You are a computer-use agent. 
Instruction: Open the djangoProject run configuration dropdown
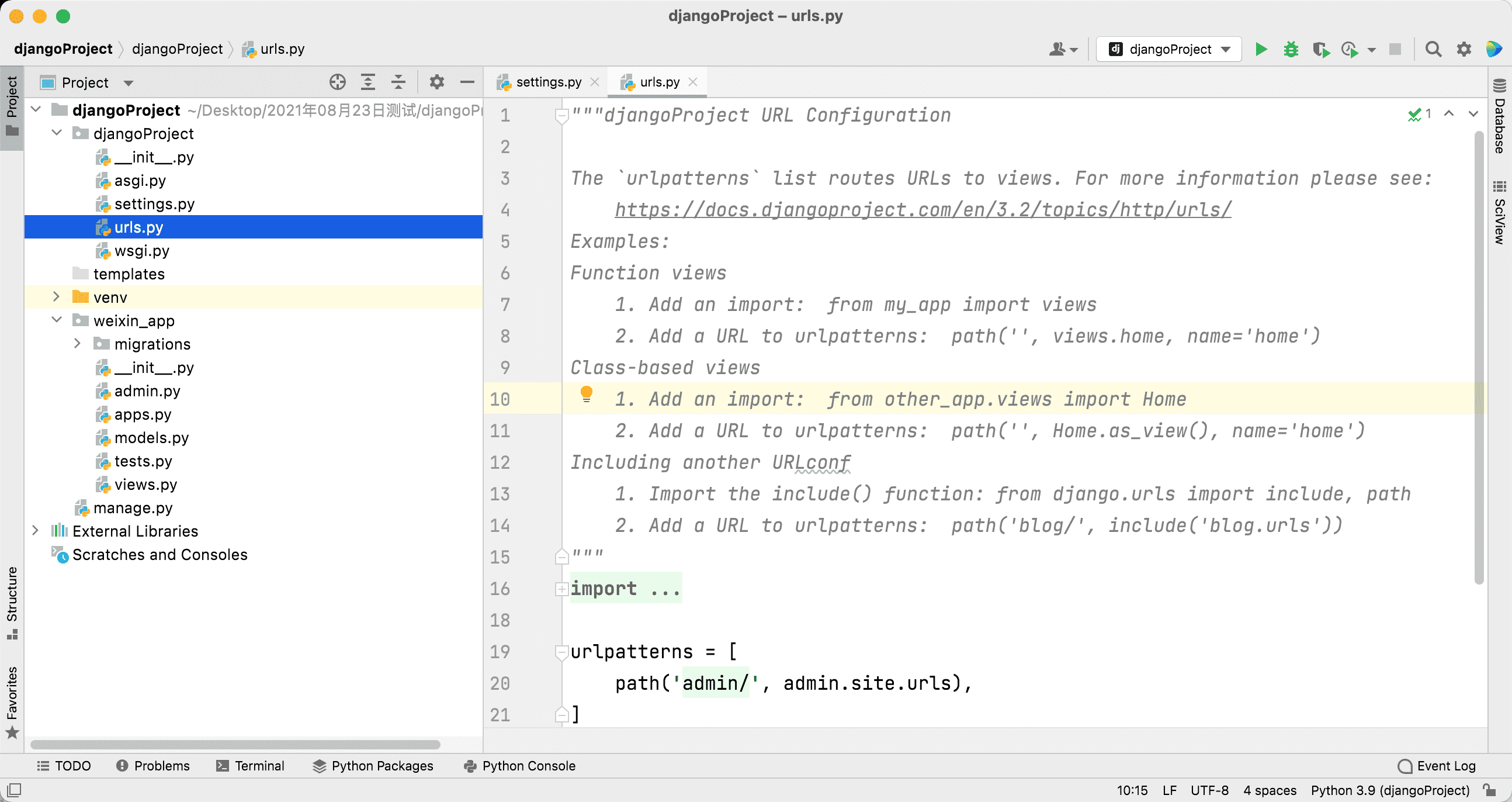1168,49
